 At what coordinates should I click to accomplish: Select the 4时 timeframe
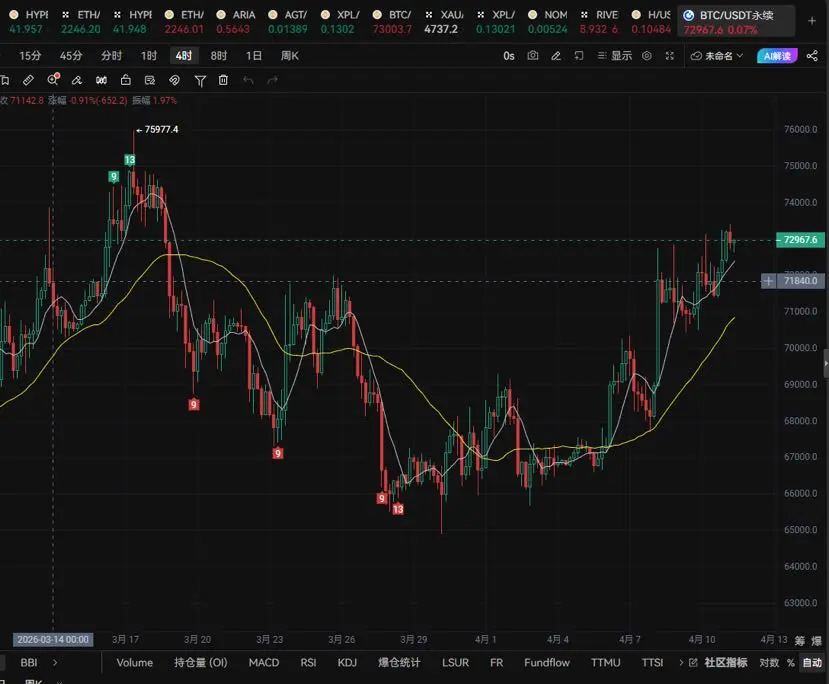184,56
